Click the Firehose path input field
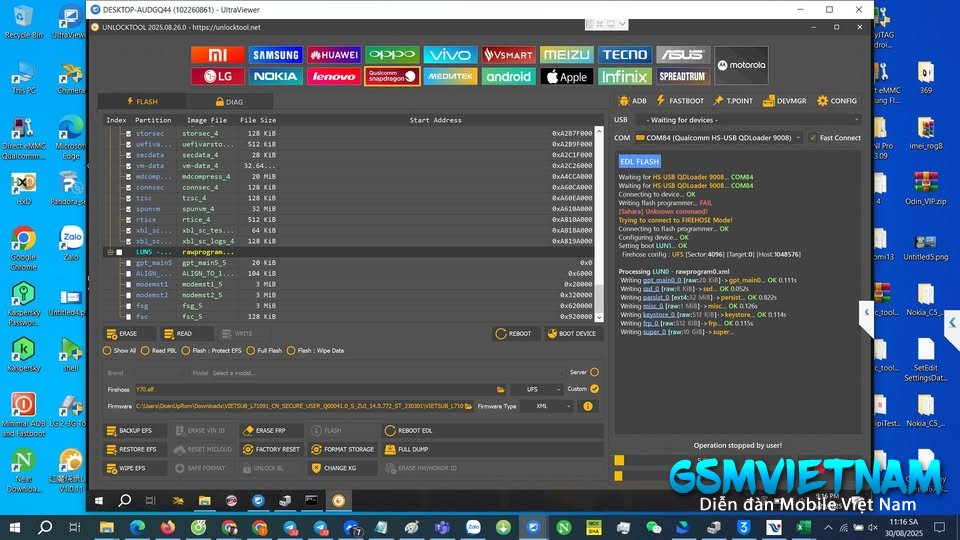 point(317,389)
